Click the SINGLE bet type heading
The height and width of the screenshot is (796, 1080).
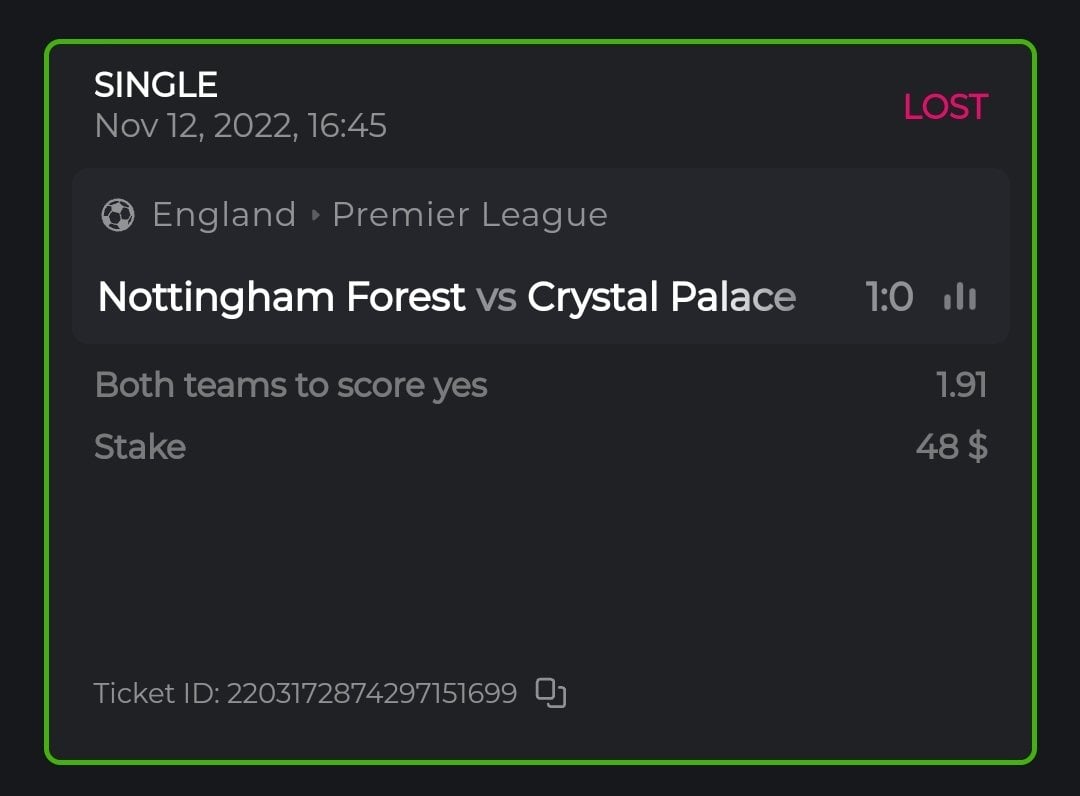click(155, 85)
